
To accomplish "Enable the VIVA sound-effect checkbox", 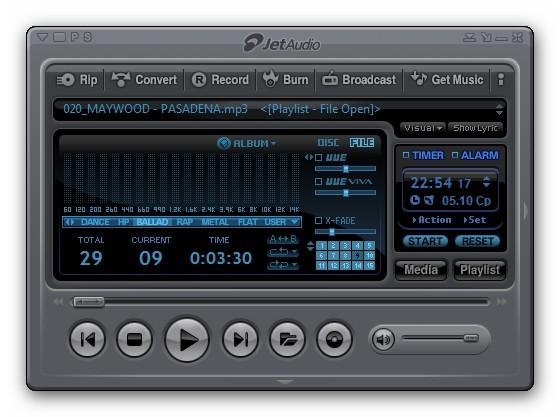I will coord(319,182).
